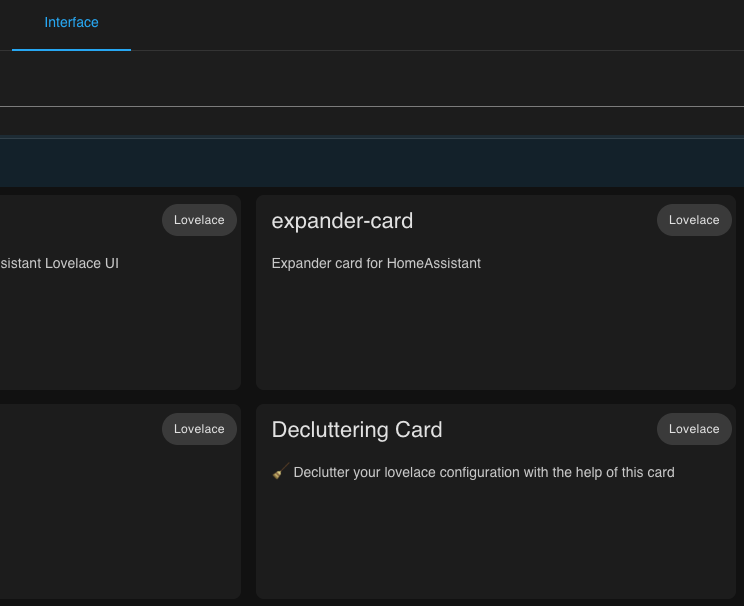Screen dimensions: 744x606
Task: Click empty area inside the expander-card tile
Action: point(496,332)
